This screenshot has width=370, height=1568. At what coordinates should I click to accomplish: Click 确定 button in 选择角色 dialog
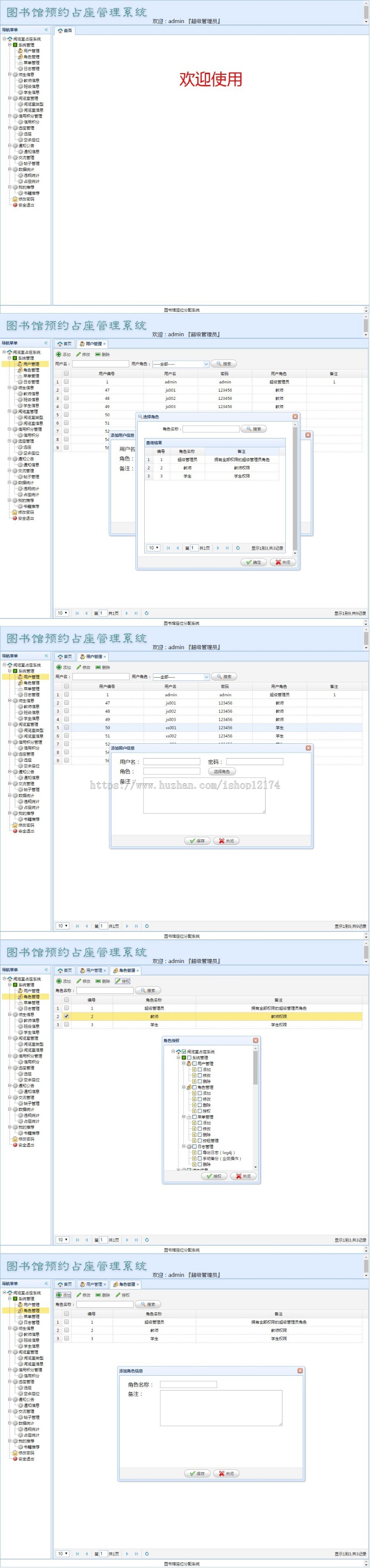coord(254,563)
